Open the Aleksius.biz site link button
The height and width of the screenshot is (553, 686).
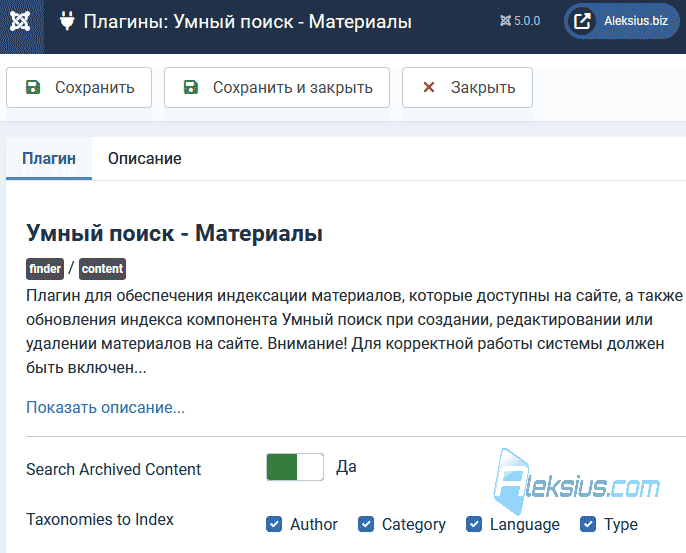[x=622, y=21]
